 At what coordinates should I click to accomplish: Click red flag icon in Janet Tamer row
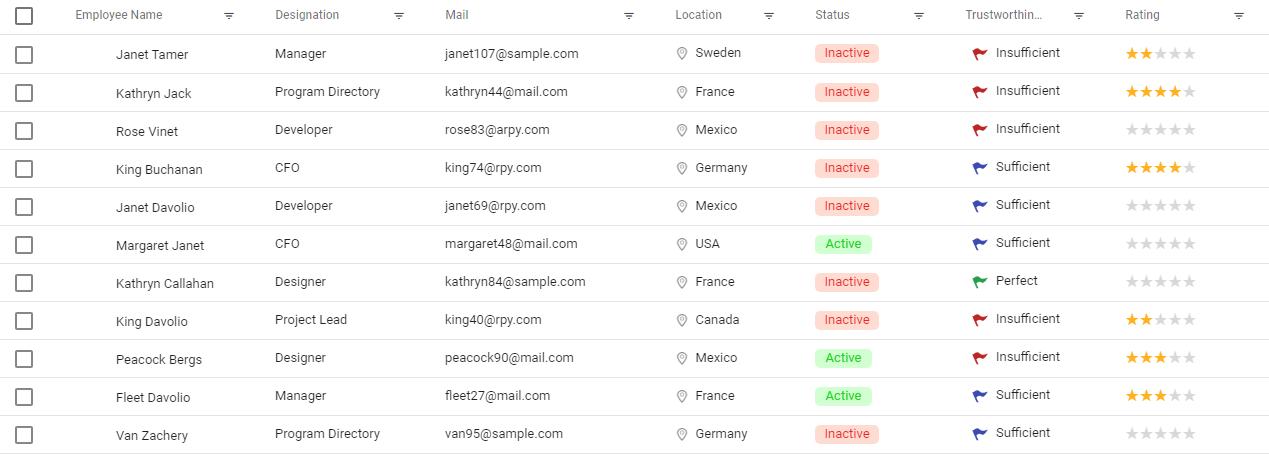pyautogui.click(x=980, y=54)
